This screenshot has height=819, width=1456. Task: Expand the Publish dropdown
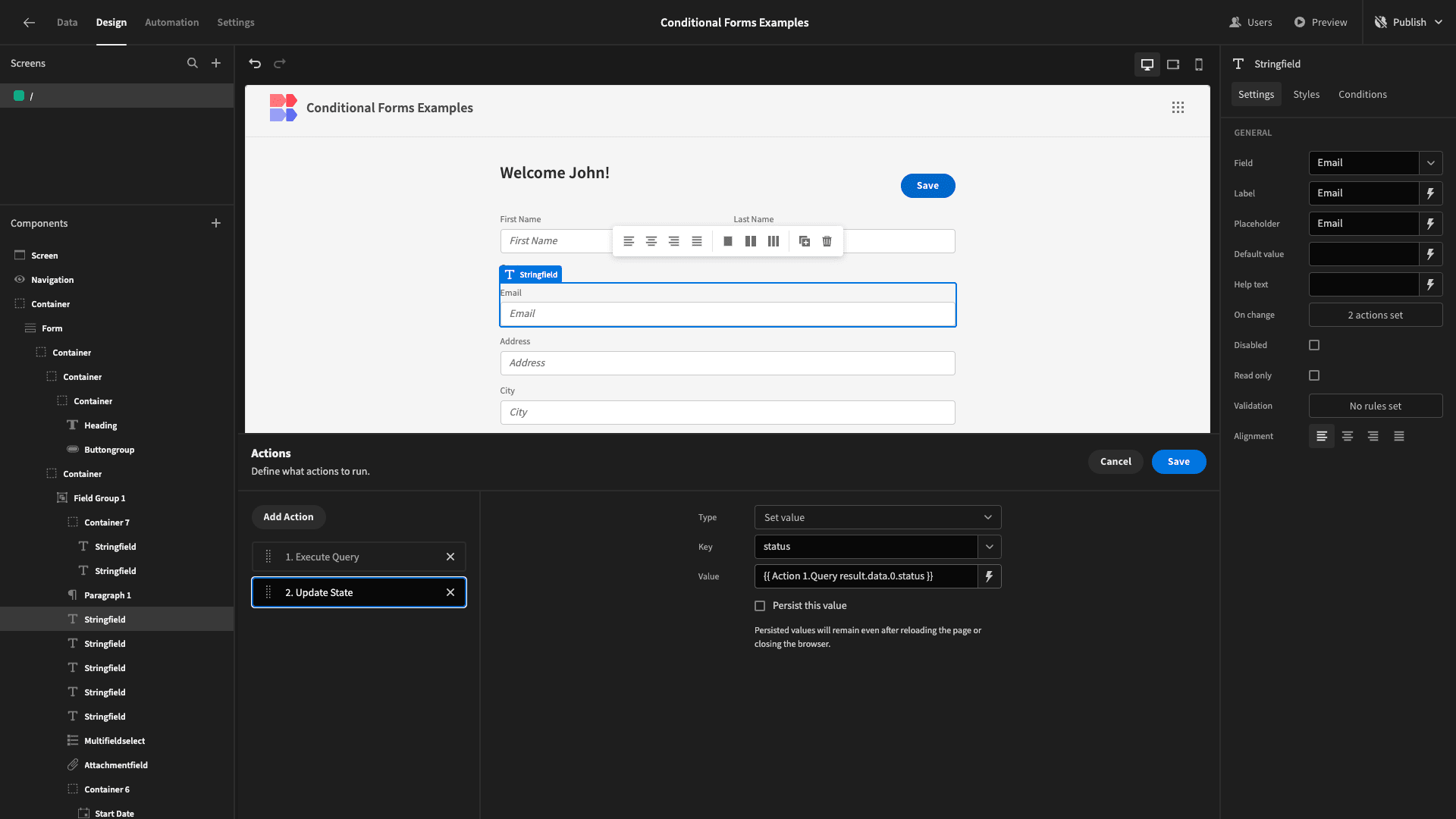[x=1439, y=23]
